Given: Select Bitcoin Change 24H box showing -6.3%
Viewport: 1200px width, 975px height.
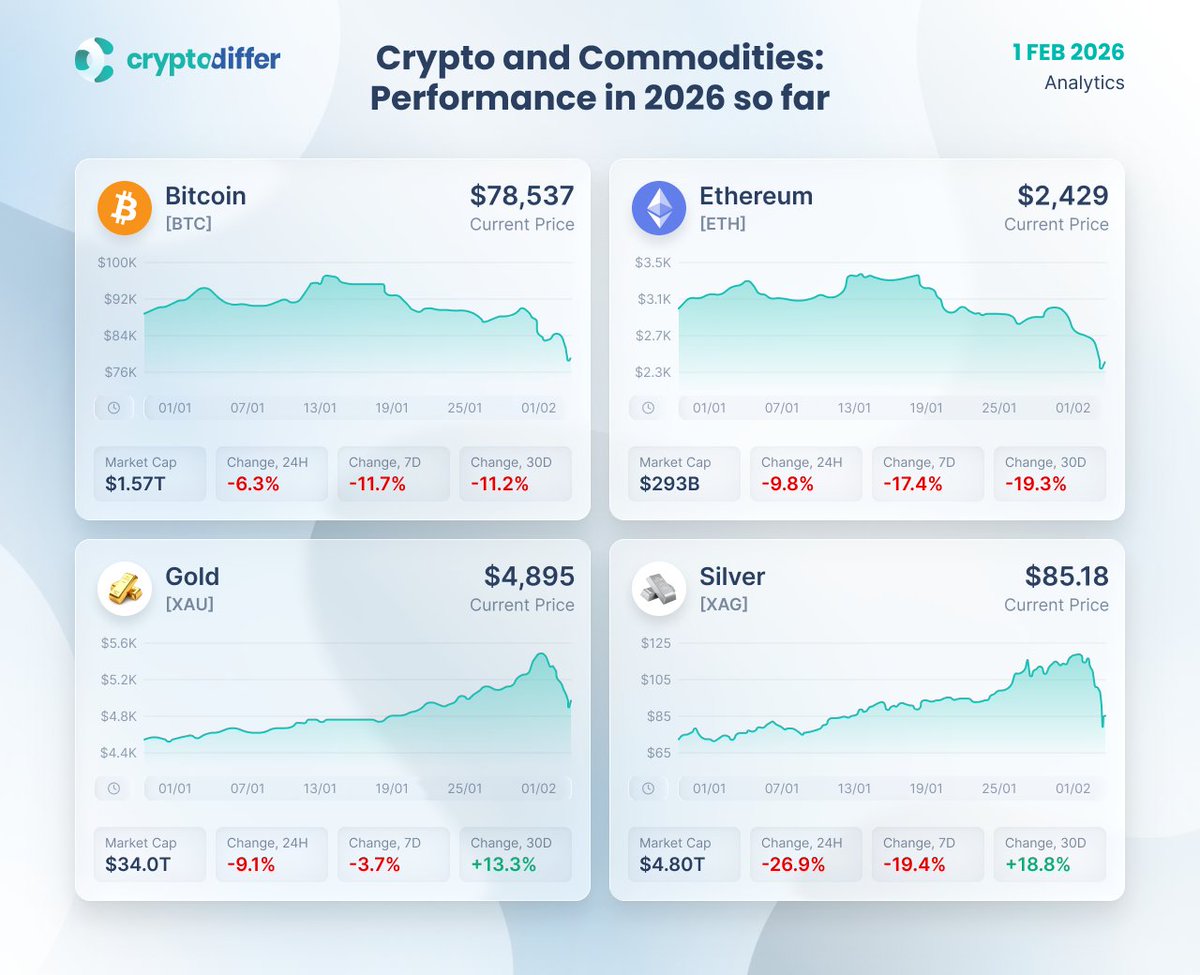Looking at the screenshot, I should tap(271, 473).
